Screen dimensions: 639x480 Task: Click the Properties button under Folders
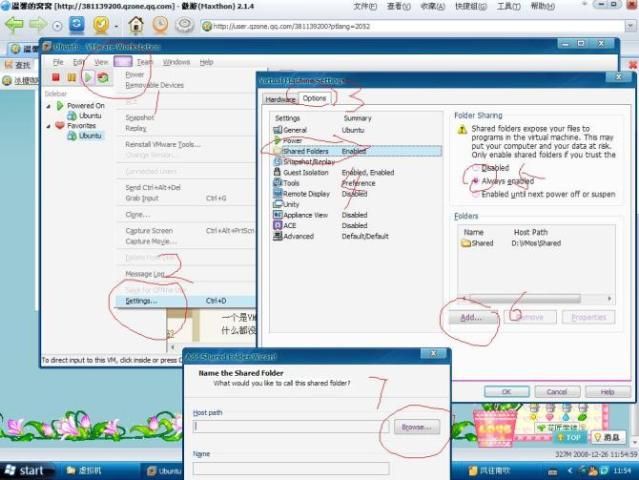tap(588, 317)
